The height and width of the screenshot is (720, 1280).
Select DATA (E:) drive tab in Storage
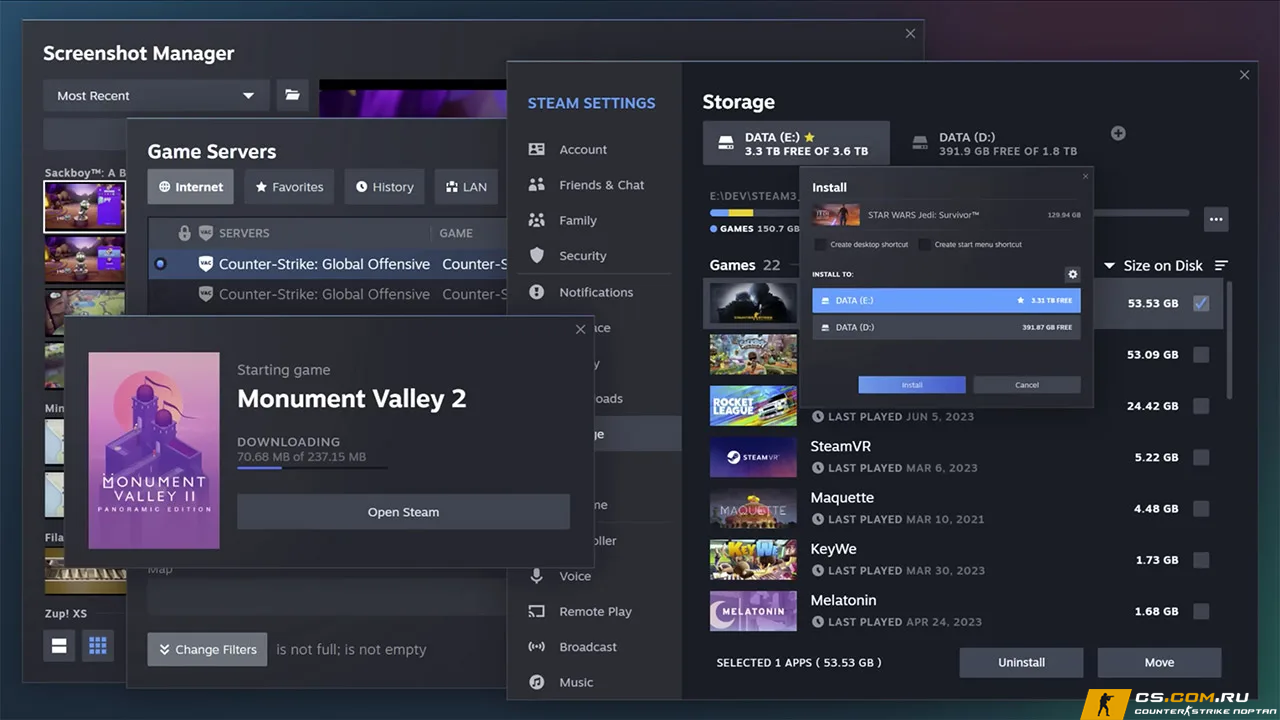point(796,144)
